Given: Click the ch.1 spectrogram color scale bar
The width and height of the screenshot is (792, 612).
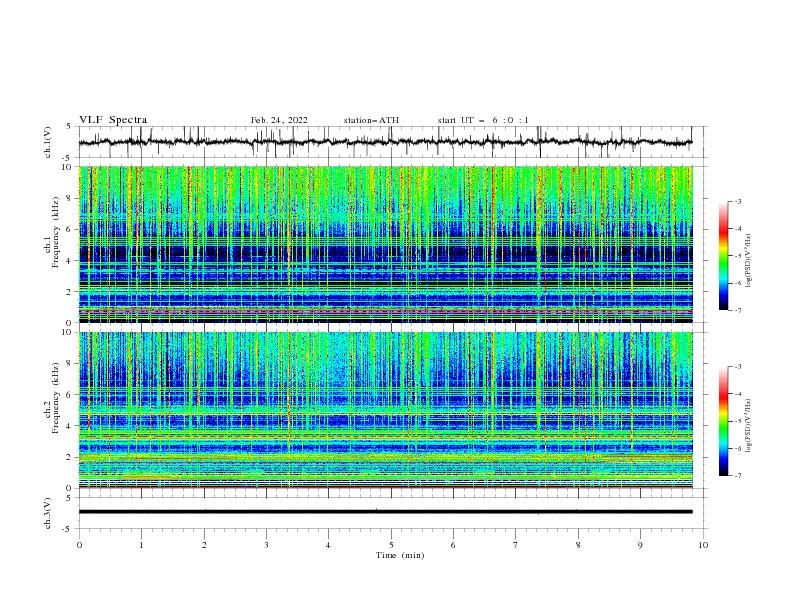Looking at the screenshot, I should point(724,255).
